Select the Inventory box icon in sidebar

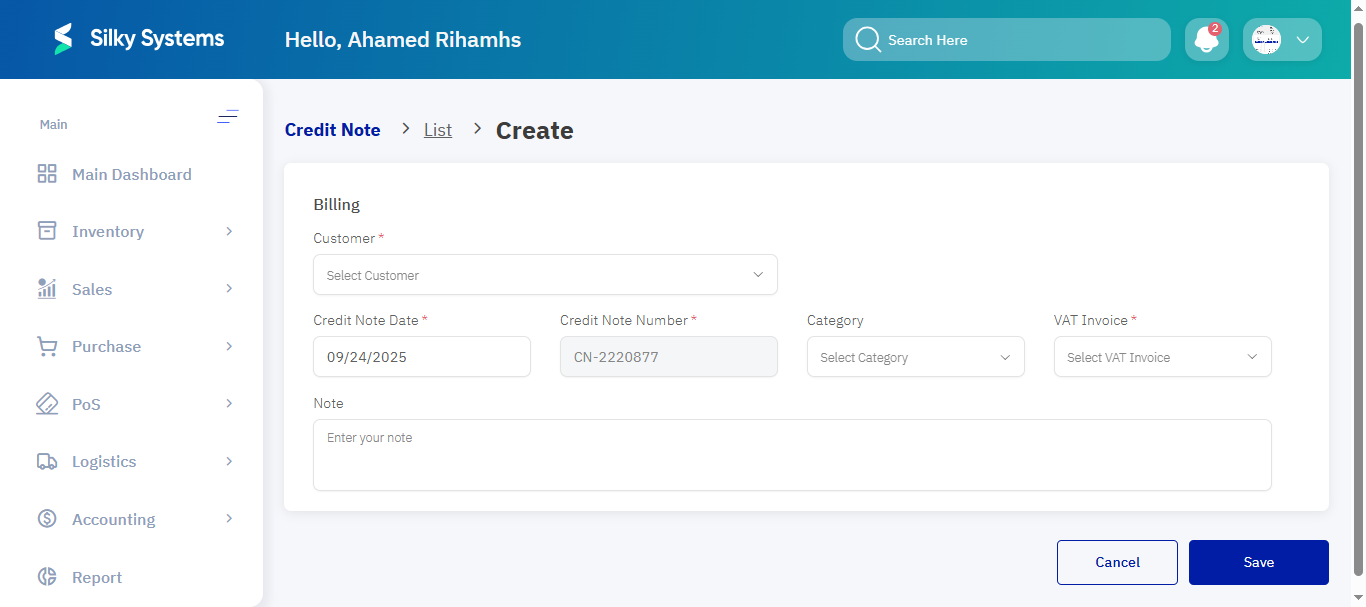46,231
